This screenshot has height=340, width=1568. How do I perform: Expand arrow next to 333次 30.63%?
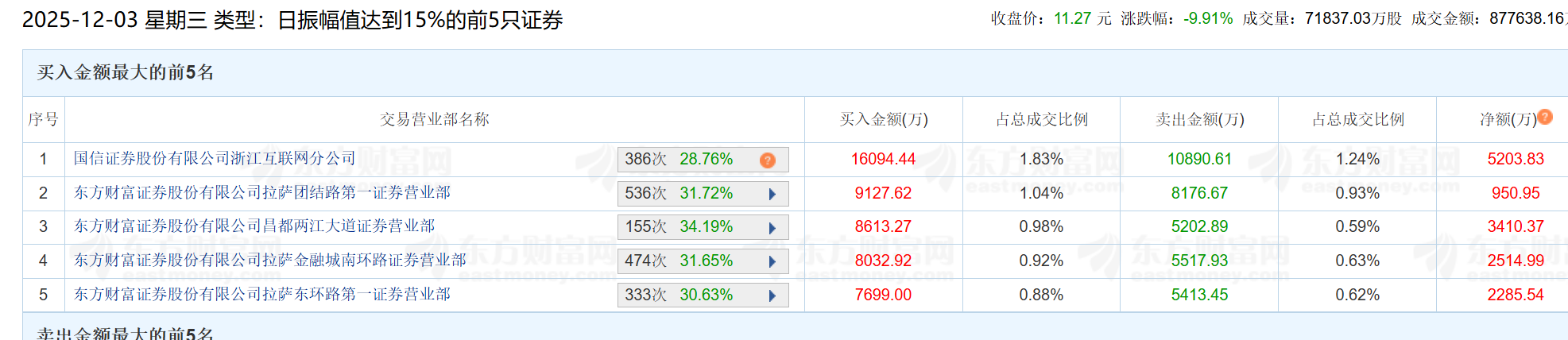coord(772,296)
